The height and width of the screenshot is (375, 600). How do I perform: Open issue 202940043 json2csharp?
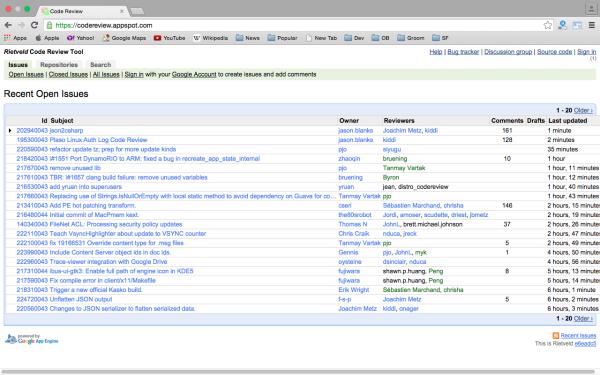[x=50, y=130]
